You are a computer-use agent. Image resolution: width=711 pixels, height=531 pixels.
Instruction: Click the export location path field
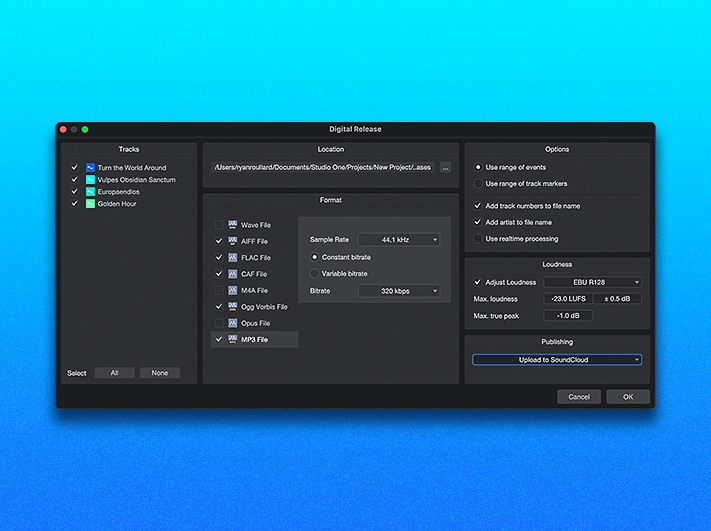tap(323, 167)
